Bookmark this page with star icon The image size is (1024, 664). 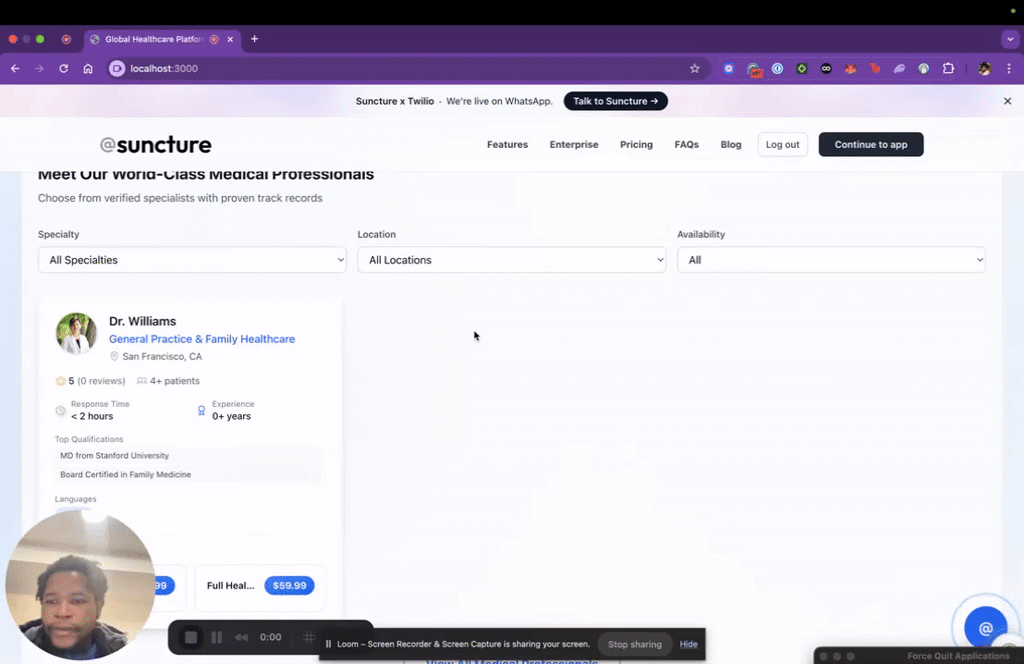pos(695,69)
